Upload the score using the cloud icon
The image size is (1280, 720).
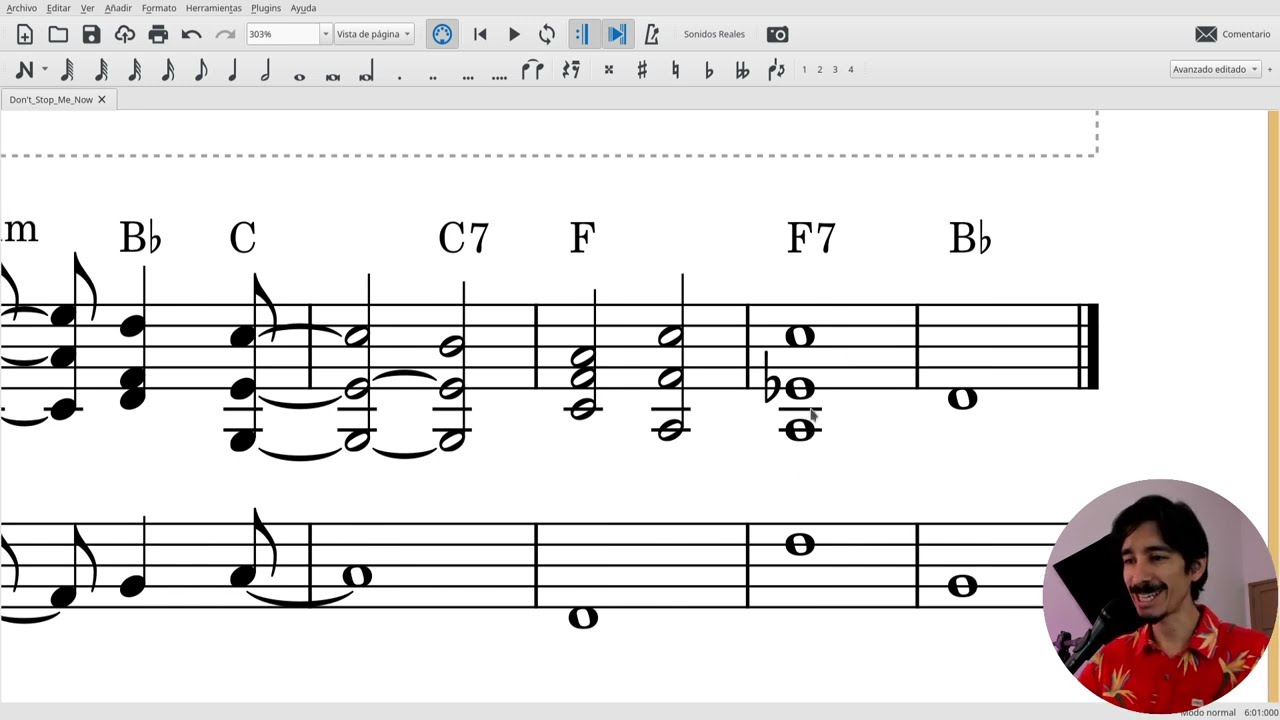[x=125, y=34]
